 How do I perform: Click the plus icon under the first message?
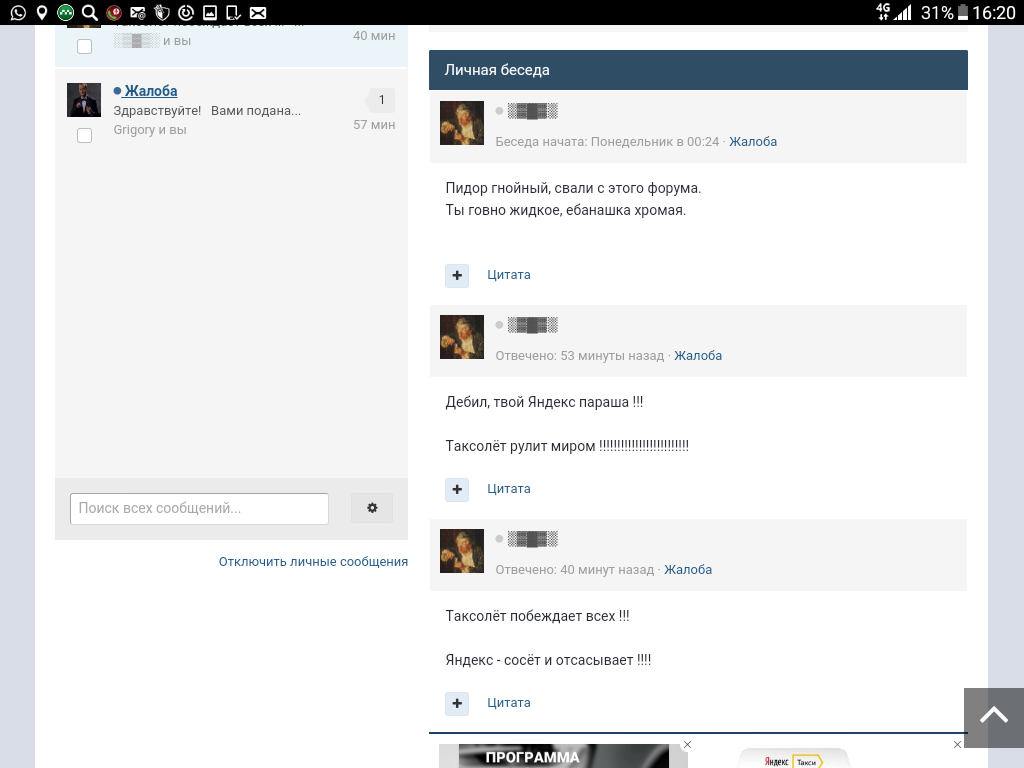(x=457, y=276)
